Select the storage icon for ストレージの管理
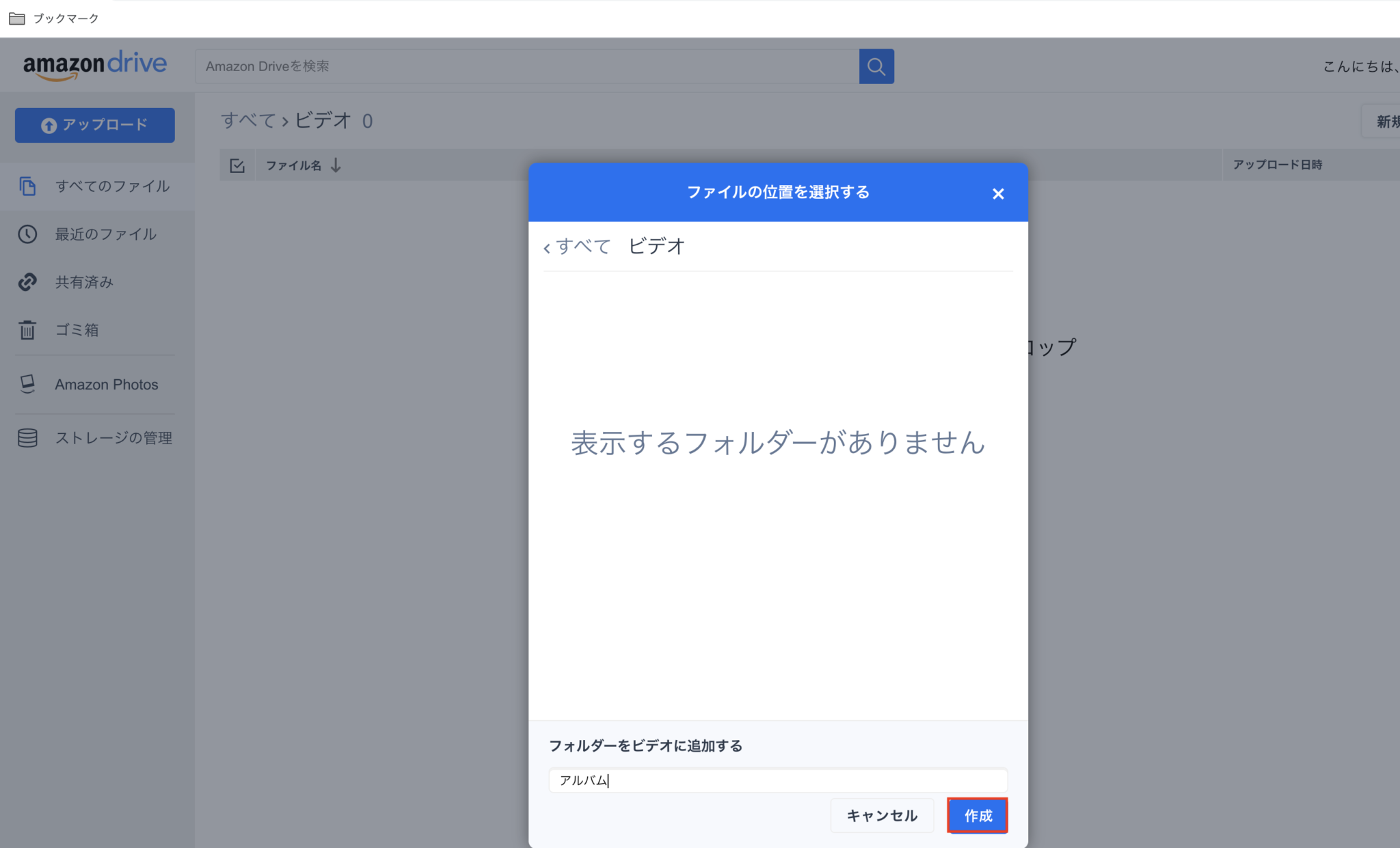 pyautogui.click(x=27, y=438)
